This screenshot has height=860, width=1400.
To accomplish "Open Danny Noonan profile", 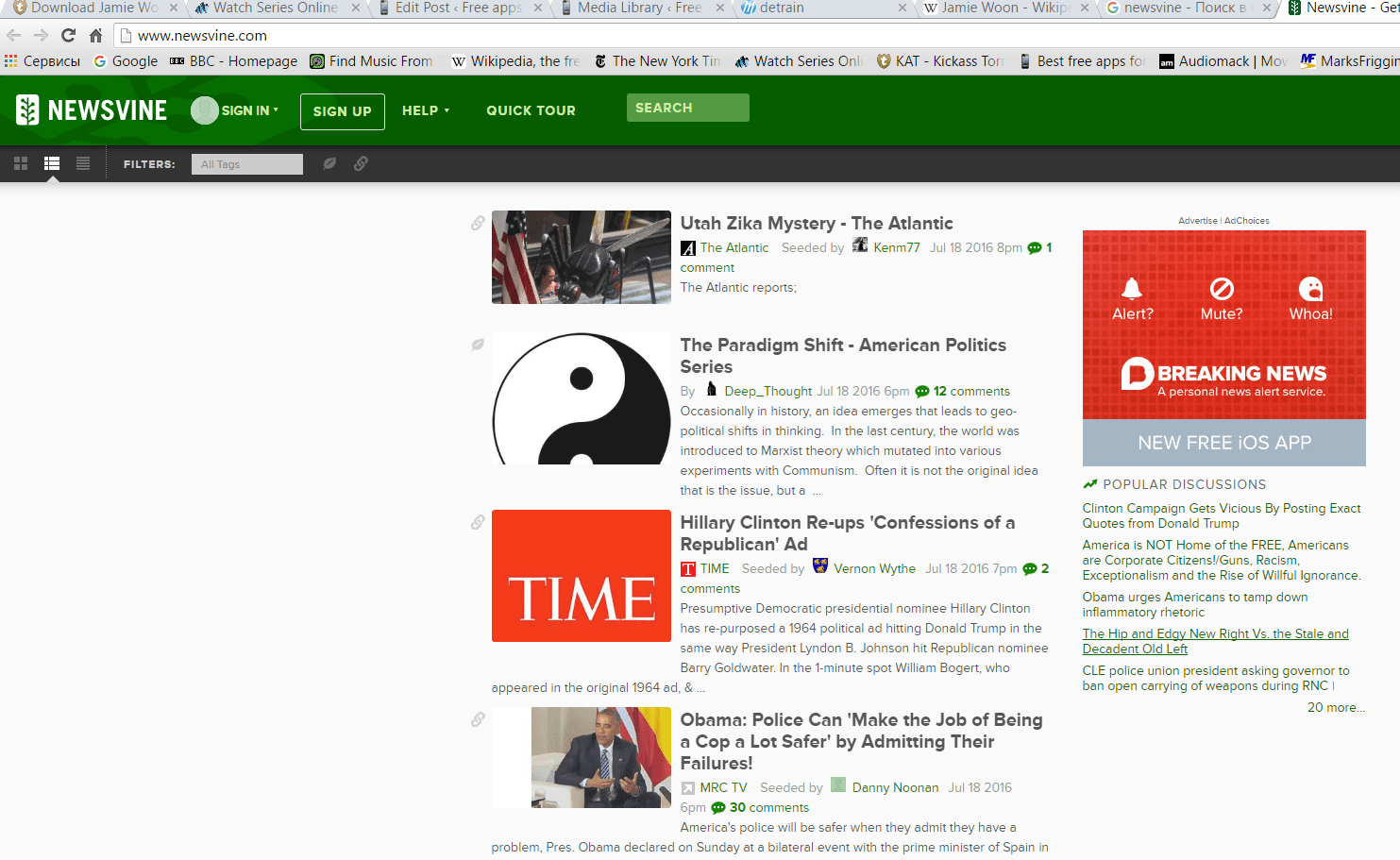I will click(x=895, y=787).
